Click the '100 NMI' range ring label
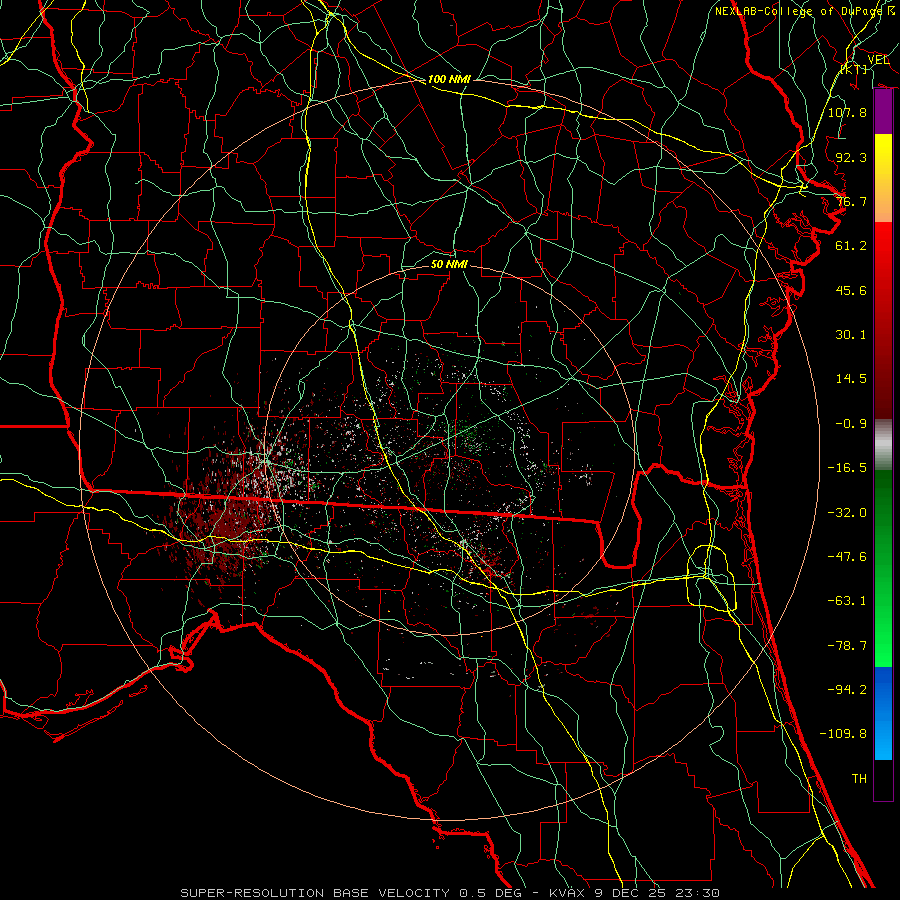The width and height of the screenshot is (900, 900). tap(449, 79)
